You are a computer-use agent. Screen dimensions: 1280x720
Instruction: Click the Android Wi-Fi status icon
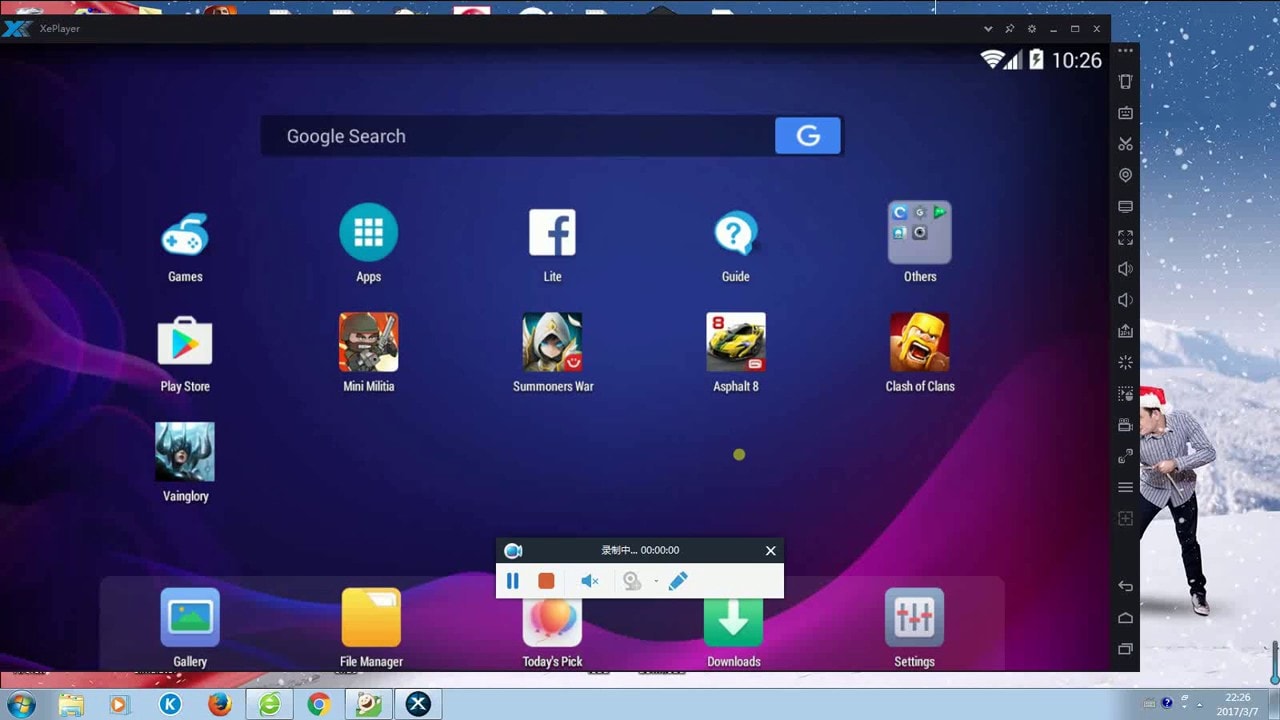992,60
